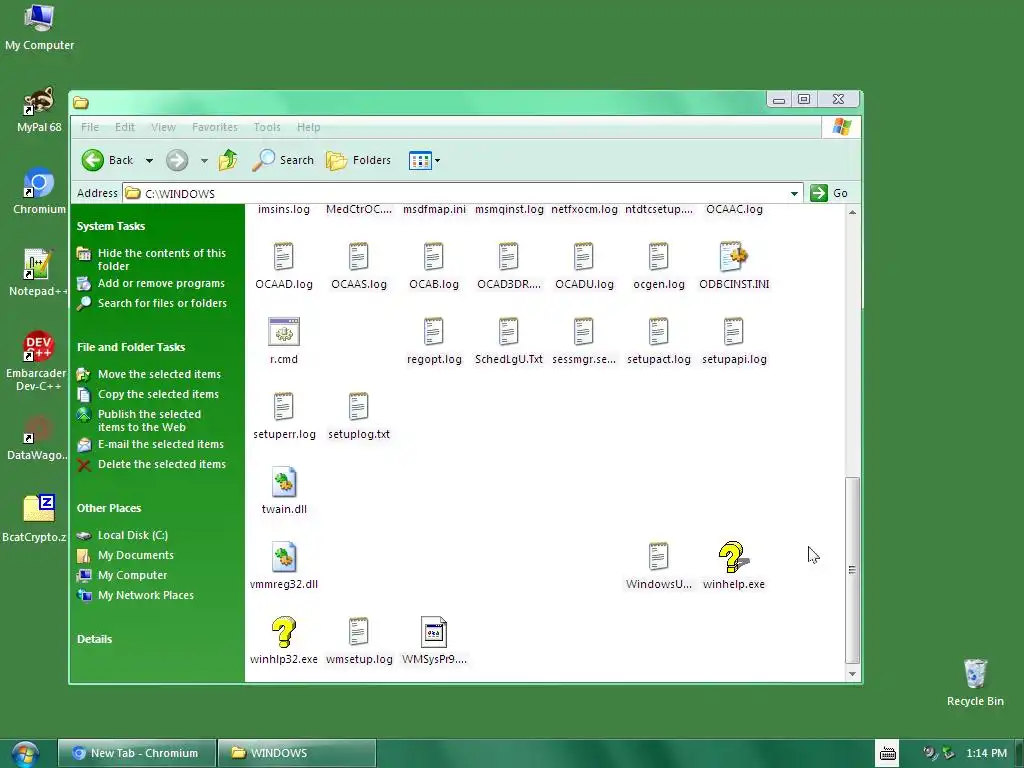Click the Go button
Viewport: 1024px width, 768px height.
[x=829, y=193]
